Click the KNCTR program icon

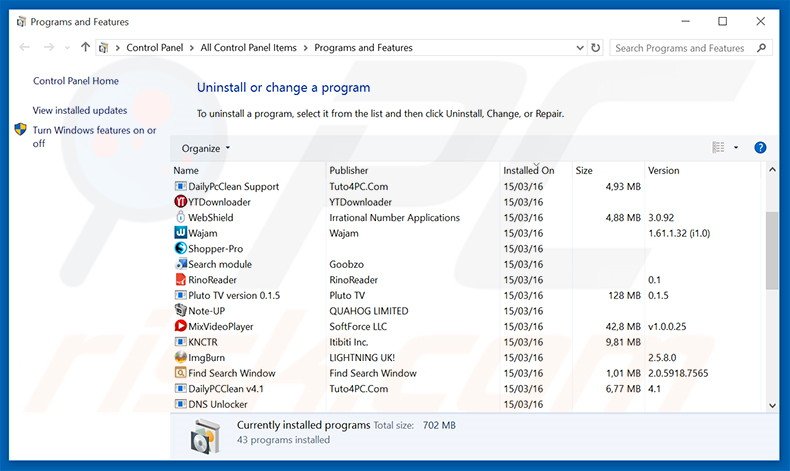[x=180, y=342]
